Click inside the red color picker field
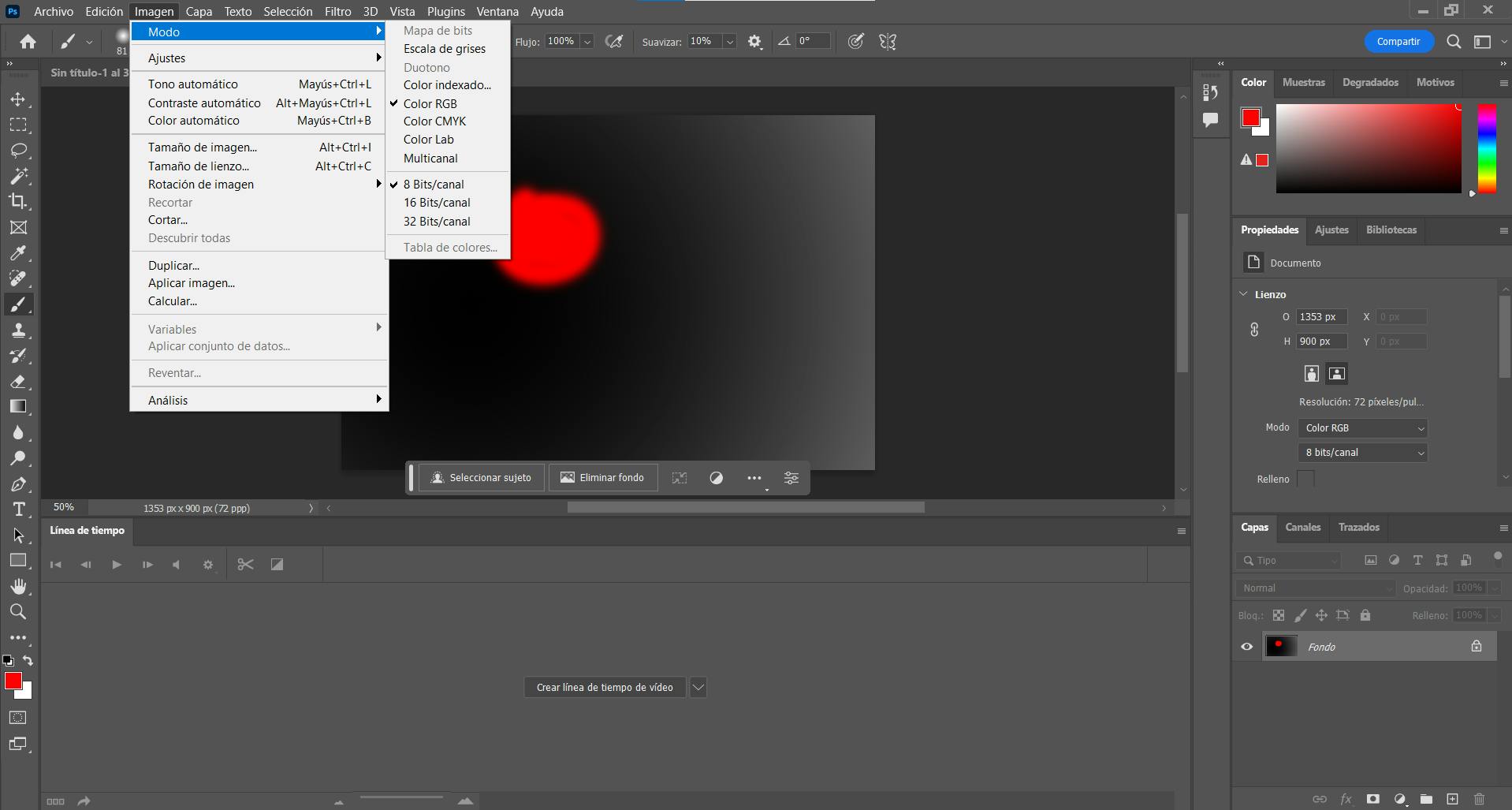The width and height of the screenshot is (1512, 810). [x=1369, y=148]
